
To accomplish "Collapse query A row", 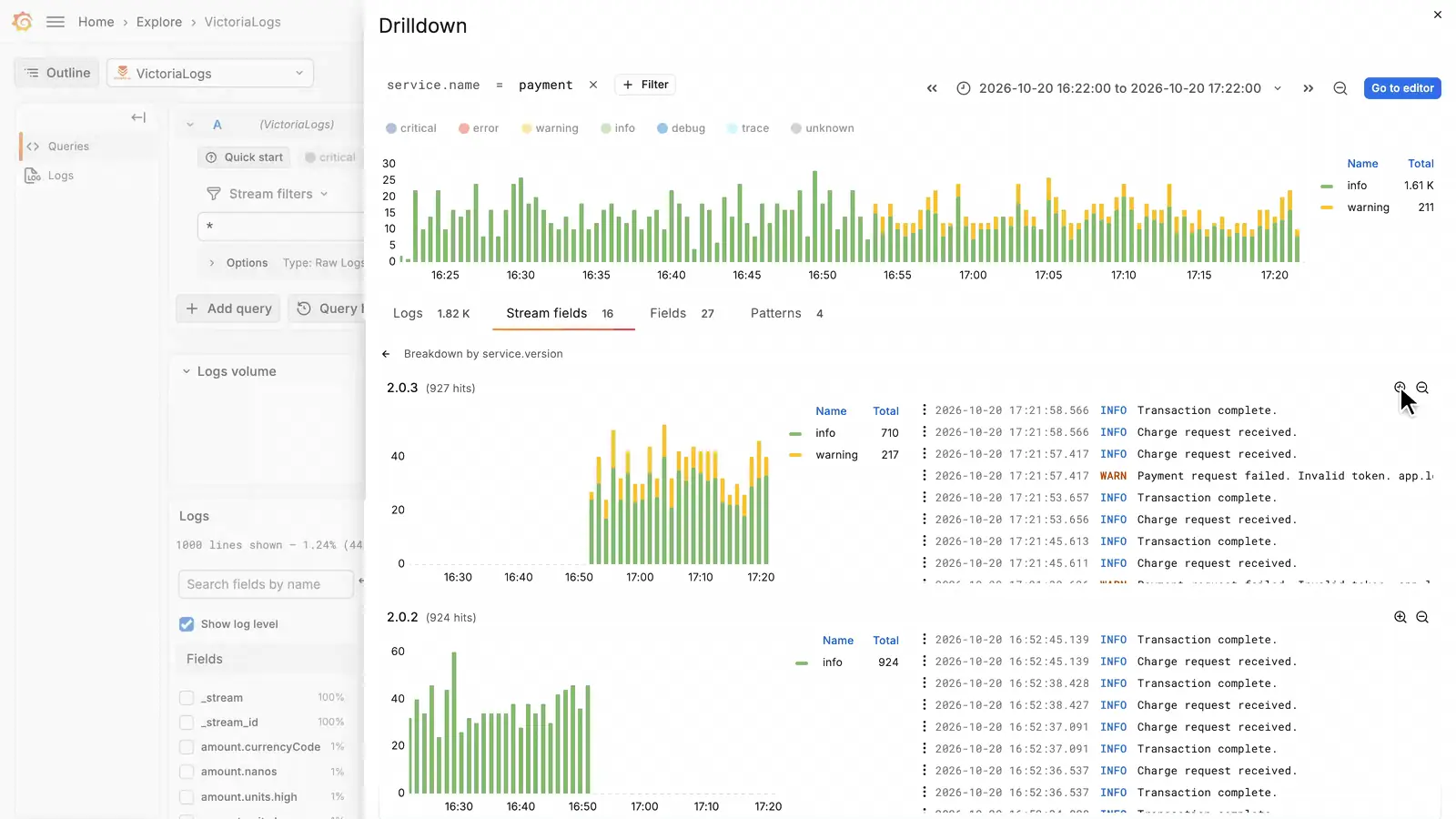I will click(190, 125).
